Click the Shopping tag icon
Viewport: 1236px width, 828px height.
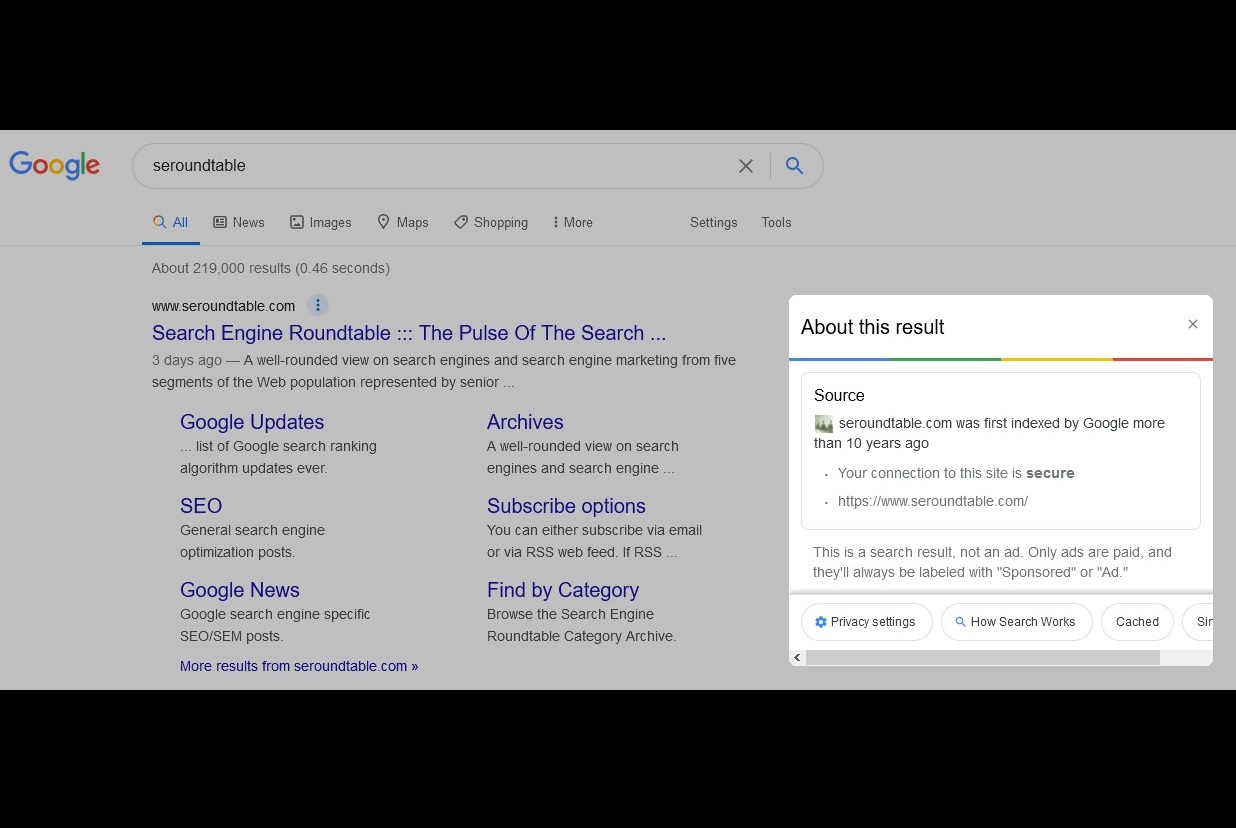pos(462,221)
